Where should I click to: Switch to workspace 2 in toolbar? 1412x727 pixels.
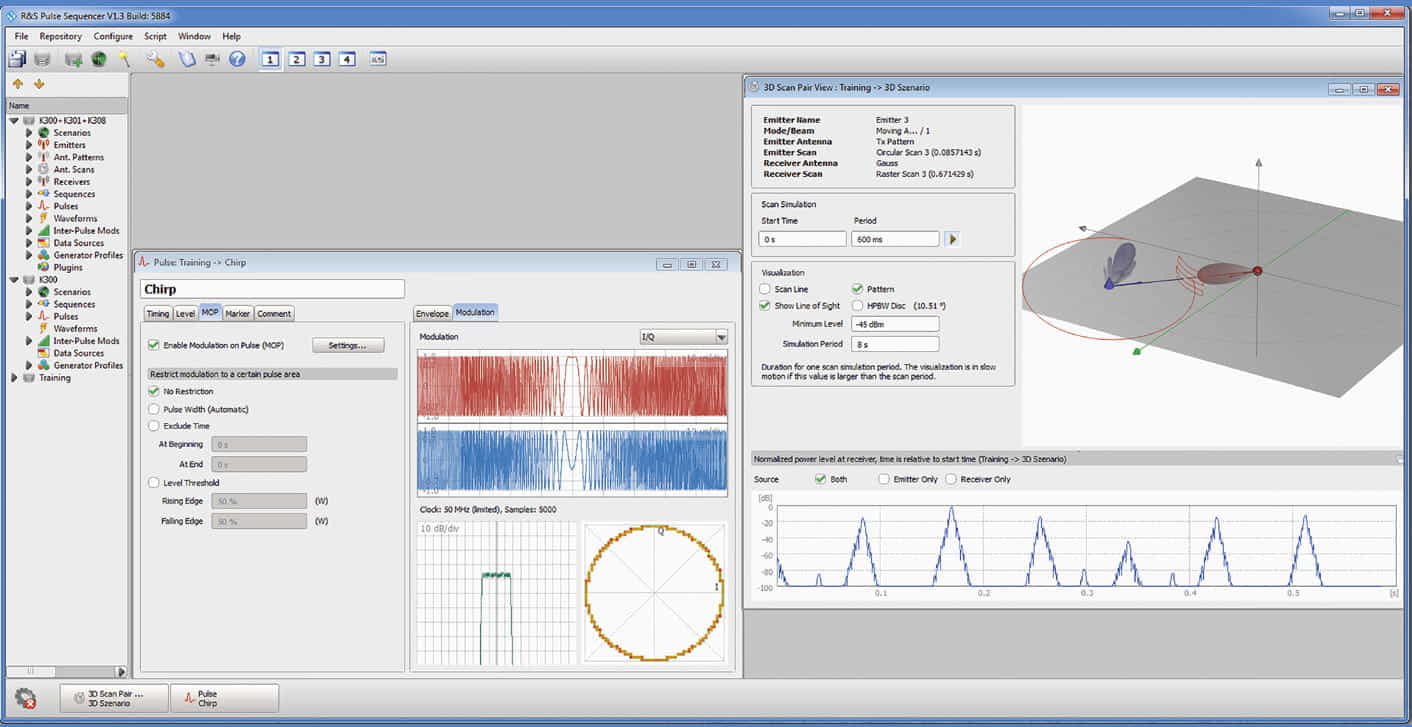[296, 59]
